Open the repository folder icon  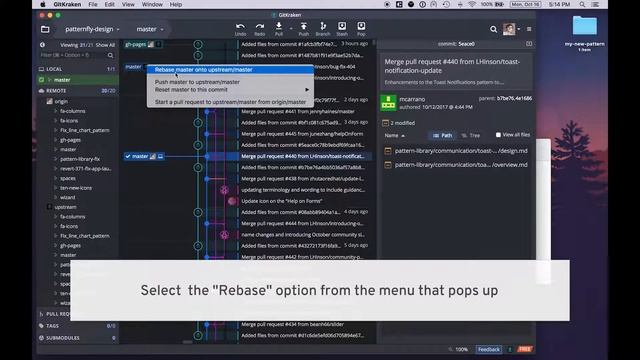[45, 29]
